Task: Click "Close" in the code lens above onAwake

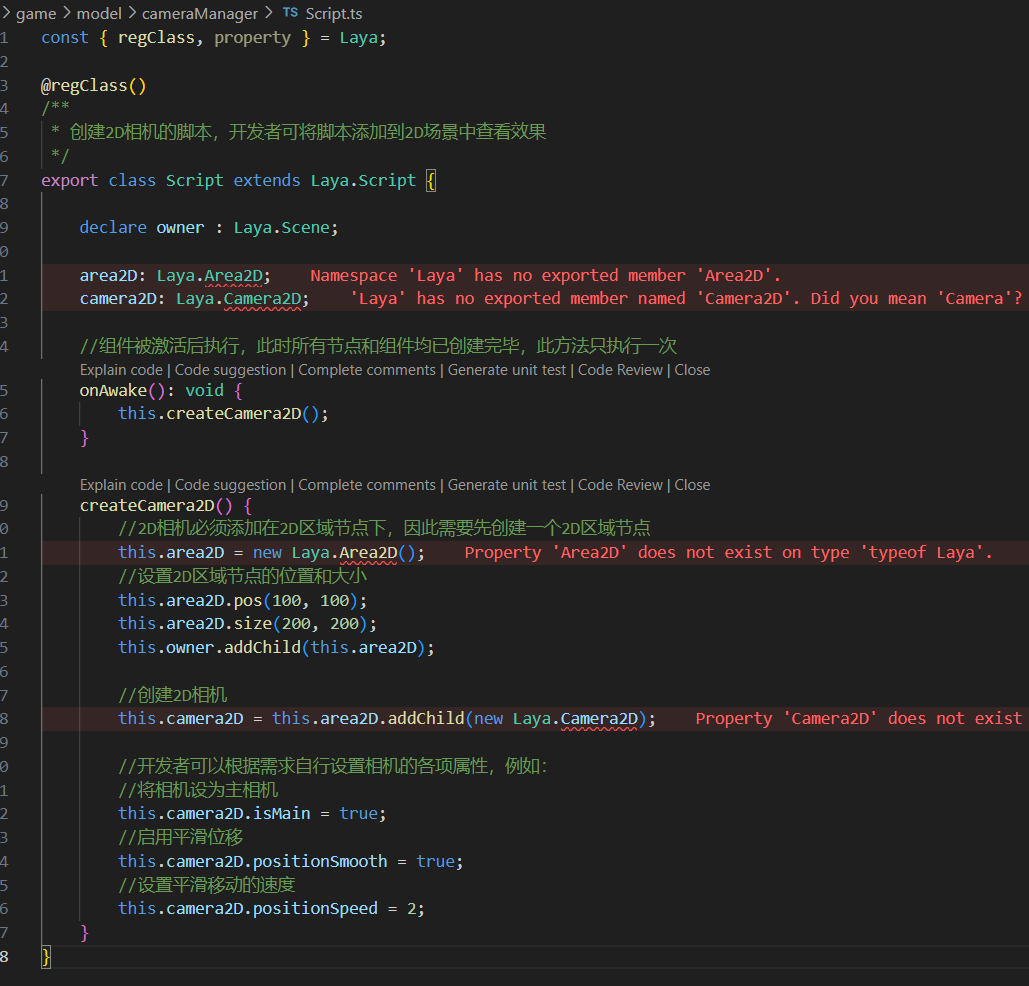Action: [x=692, y=370]
